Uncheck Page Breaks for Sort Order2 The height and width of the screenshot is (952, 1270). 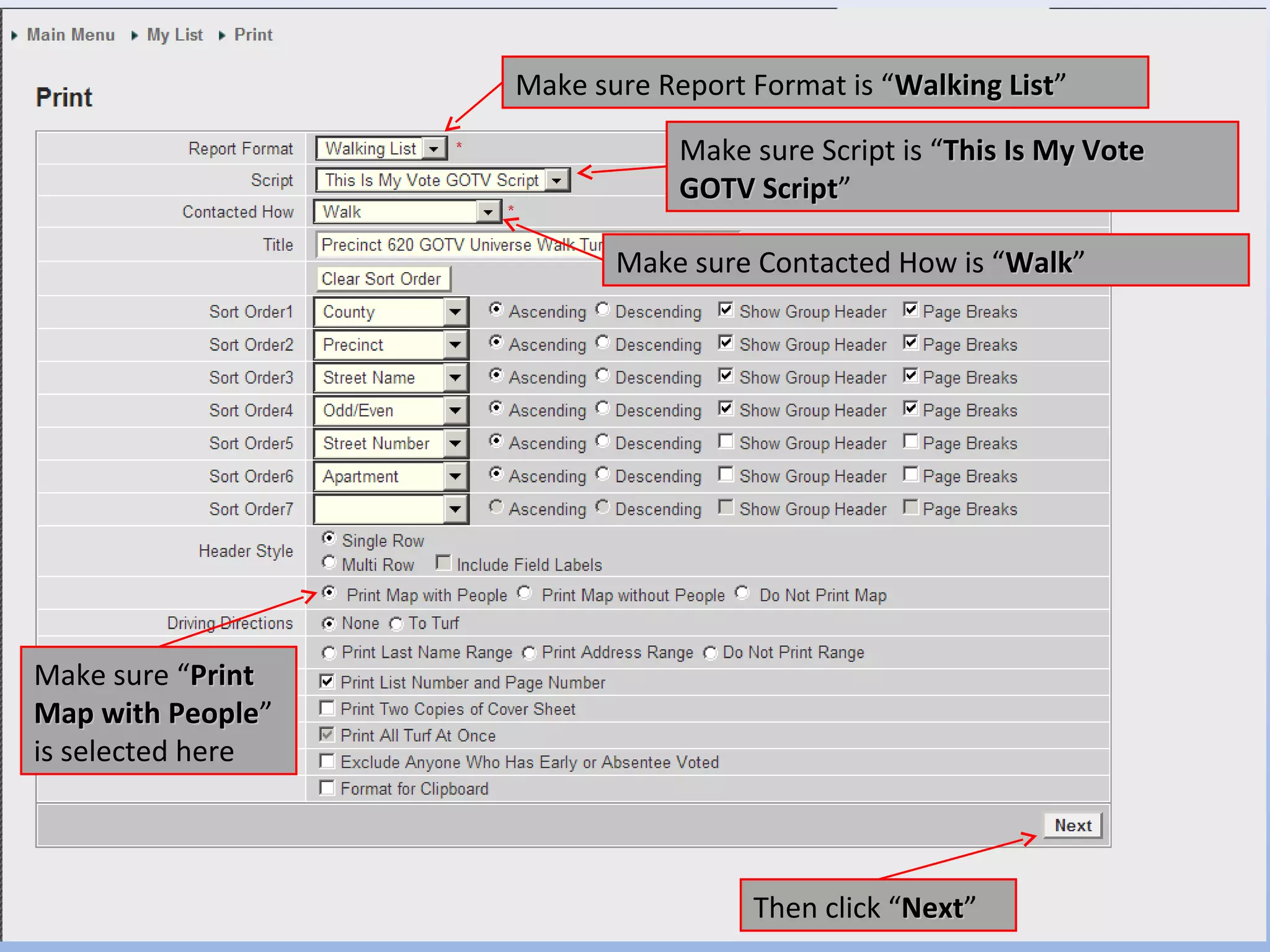coord(910,342)
